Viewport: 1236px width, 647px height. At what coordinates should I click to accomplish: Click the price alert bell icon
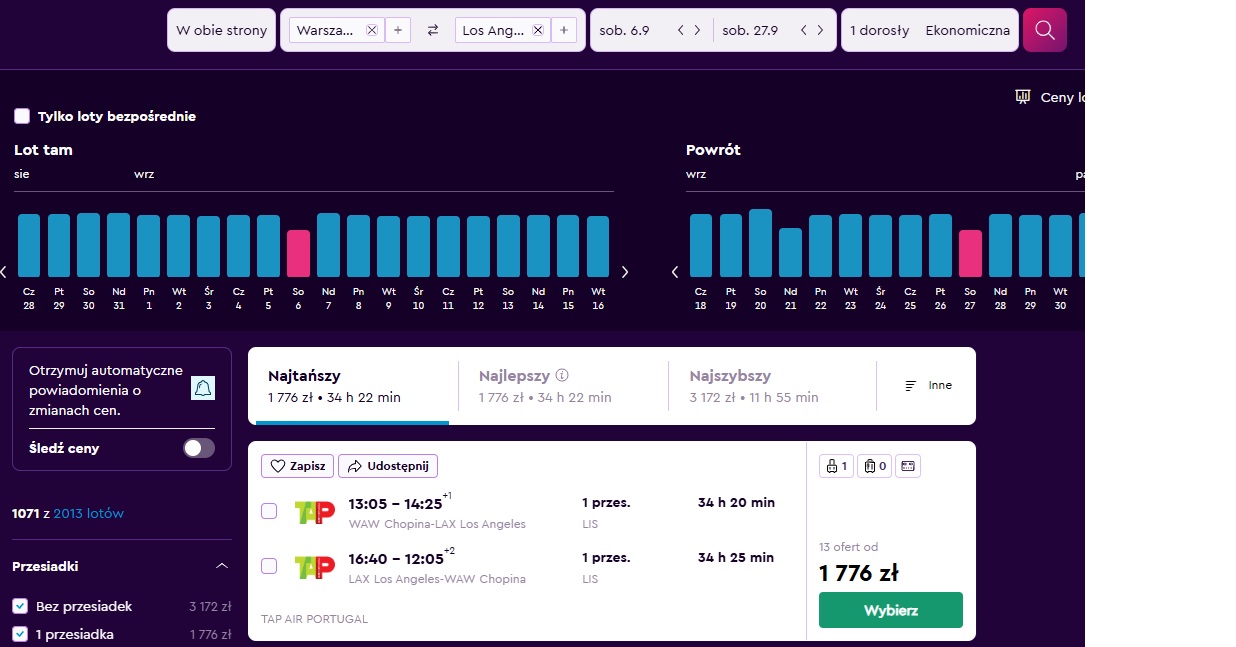[203, 388]
